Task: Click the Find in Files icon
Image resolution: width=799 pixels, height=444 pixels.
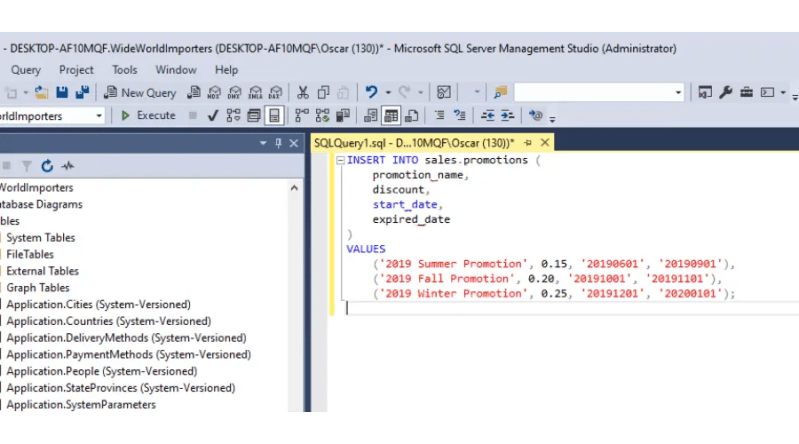Action: (x=500, y=93)
